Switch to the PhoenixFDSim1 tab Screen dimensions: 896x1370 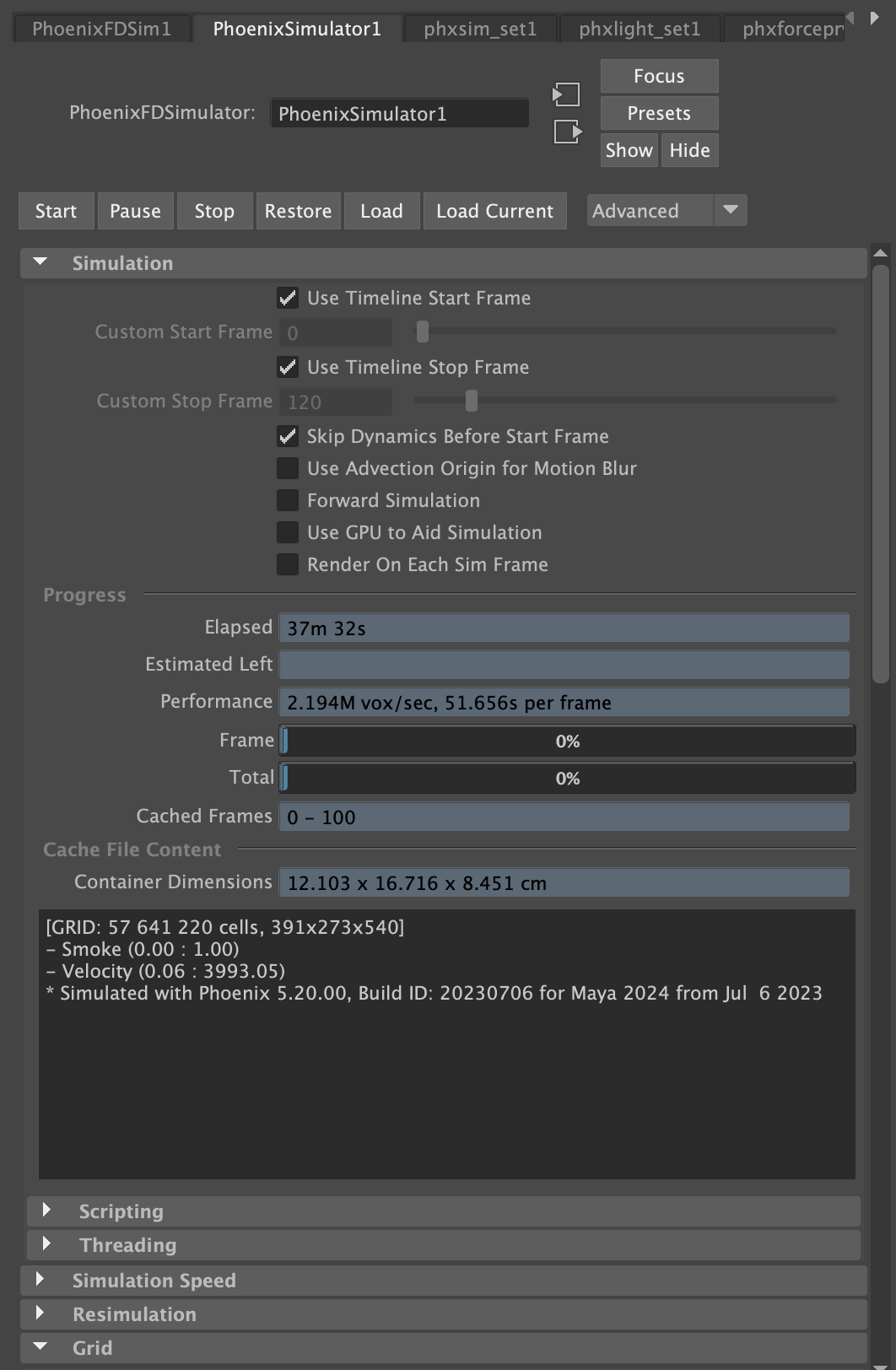tap(101, 29)
